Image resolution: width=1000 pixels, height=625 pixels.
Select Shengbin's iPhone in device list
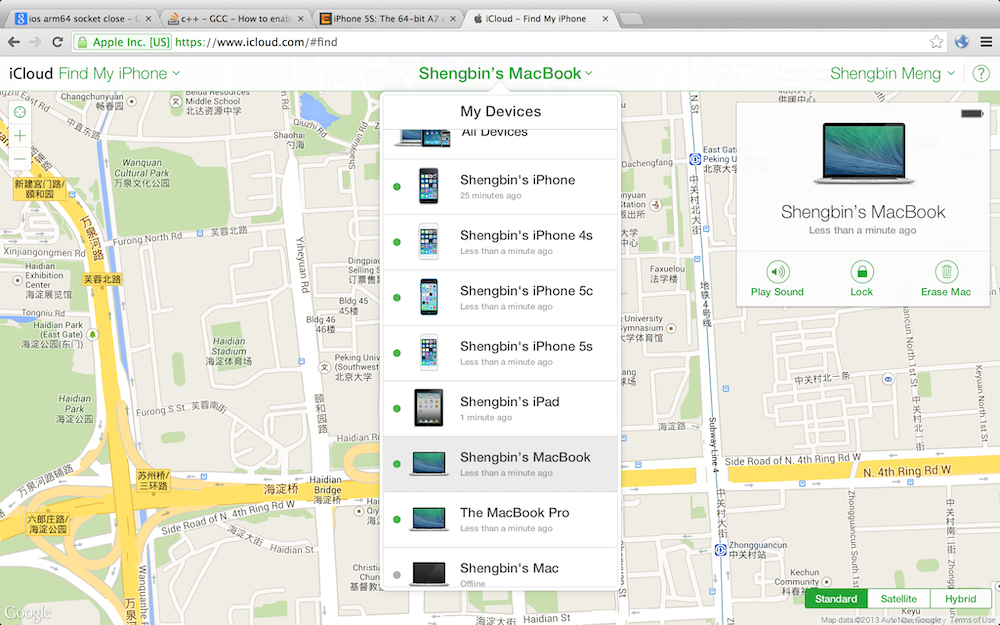[500, 187]
